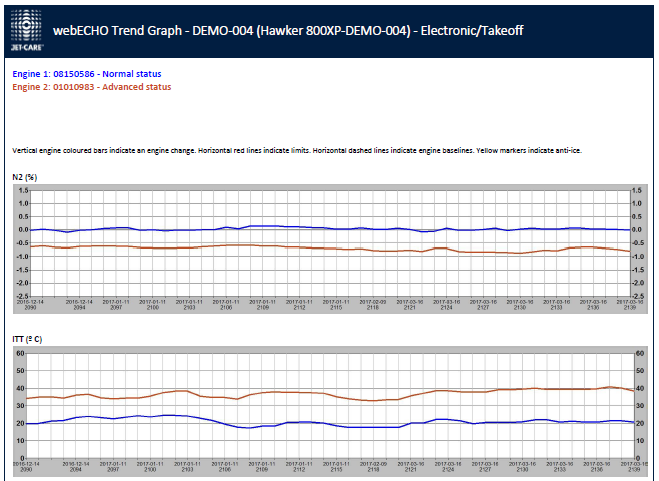Click the Engine 2: 01010983 Advanced status line
Viewport: 659px width, 481px height.
click(x=92, y=87)
